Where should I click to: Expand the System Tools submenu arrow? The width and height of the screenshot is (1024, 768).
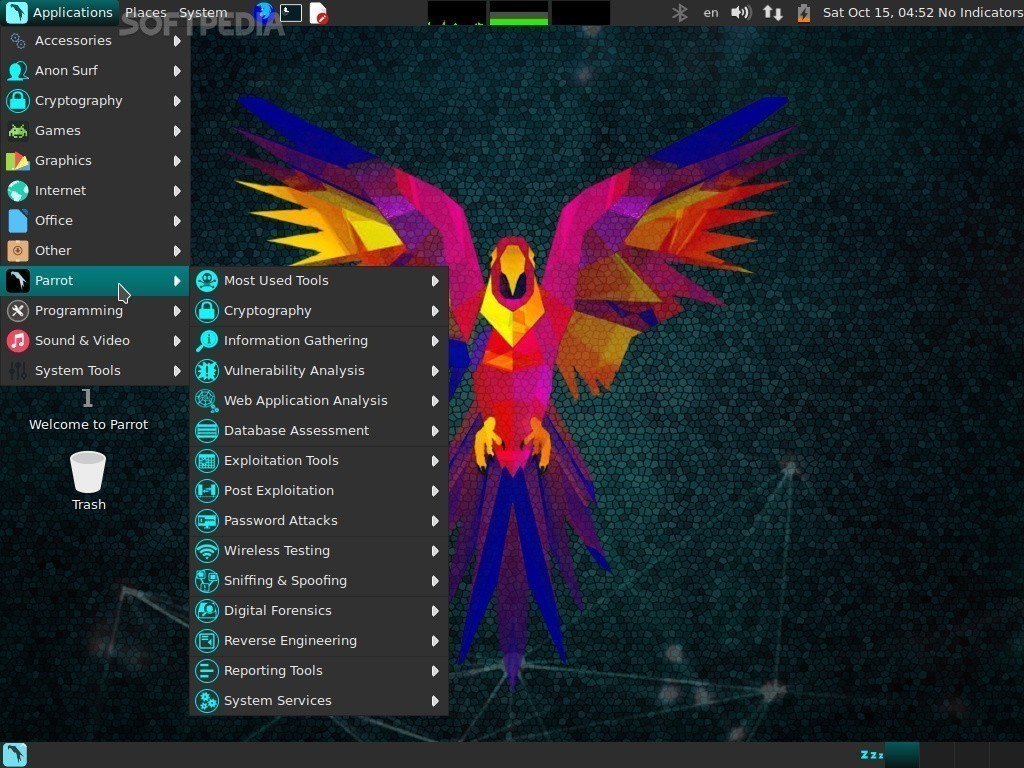click(177, 372)
